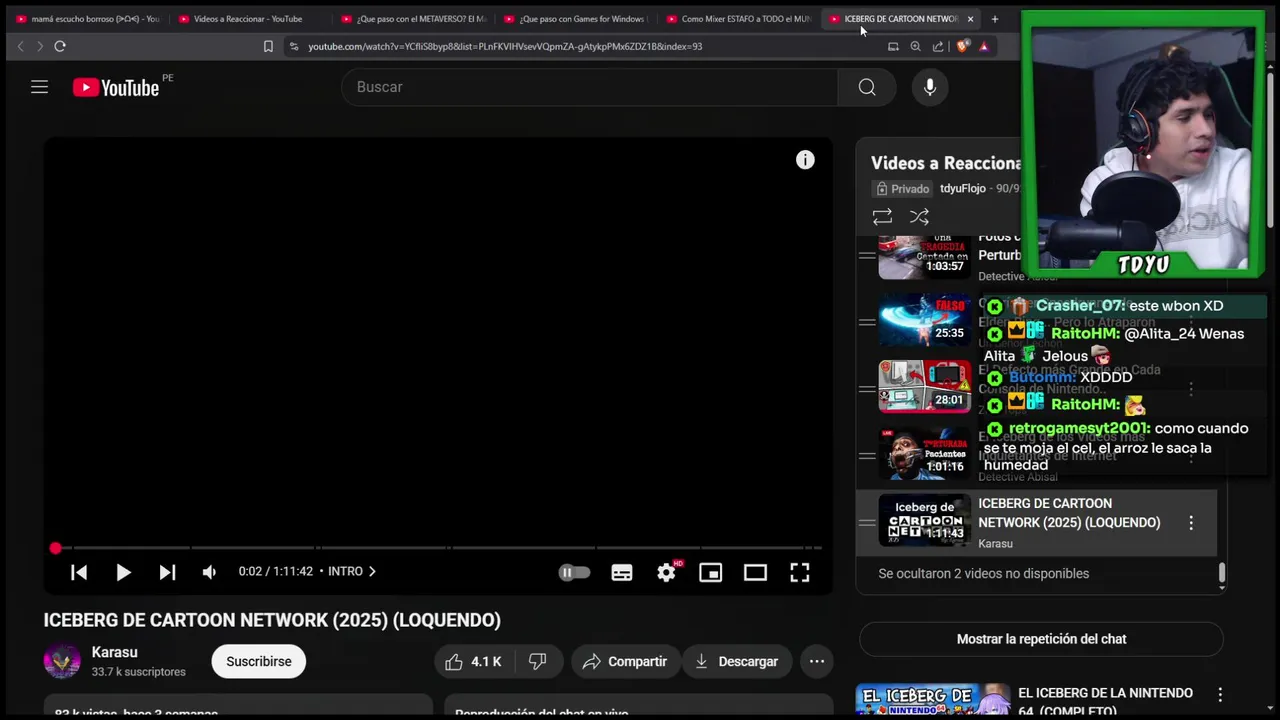This screenshot has width=1280, height=720.
Task: Open a new browser tab
Action: pos(994,19)
